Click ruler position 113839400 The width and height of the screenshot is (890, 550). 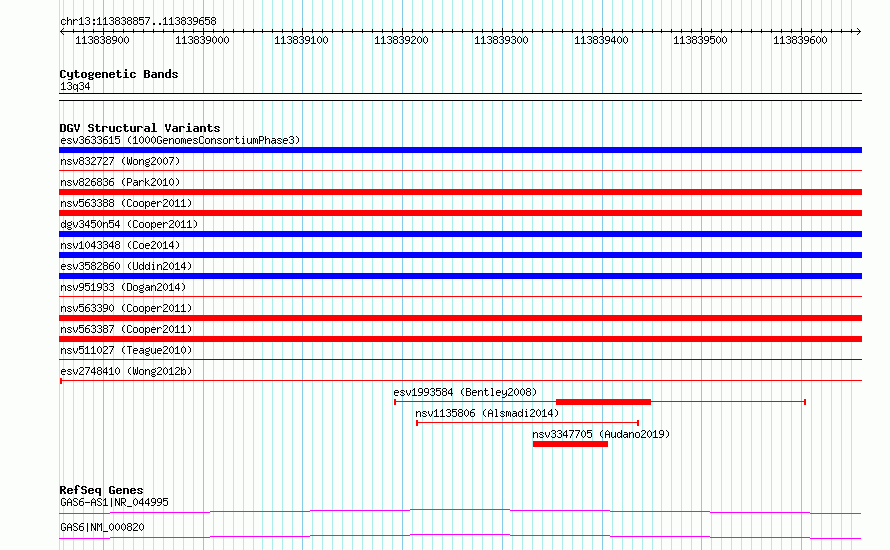(x=601, y=40)
